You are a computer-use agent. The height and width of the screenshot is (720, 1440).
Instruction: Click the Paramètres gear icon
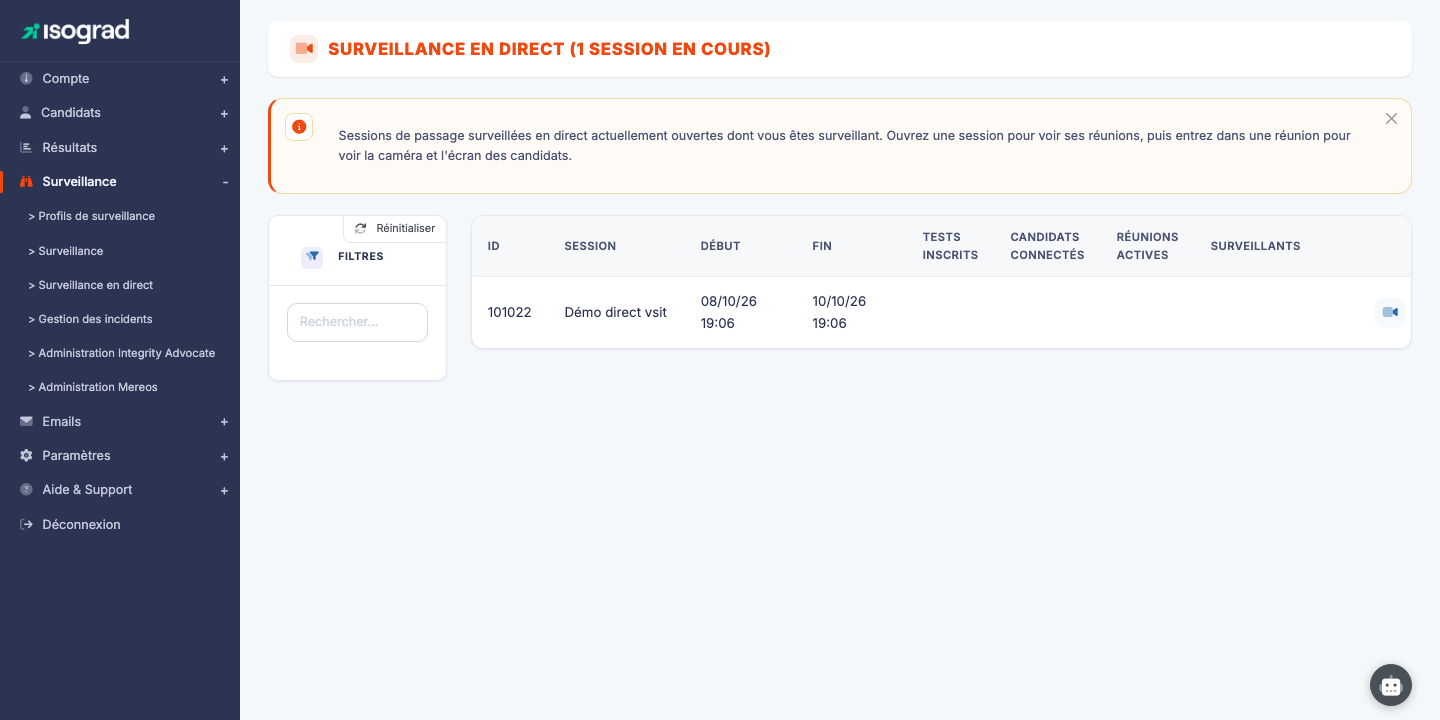point(26,455)
